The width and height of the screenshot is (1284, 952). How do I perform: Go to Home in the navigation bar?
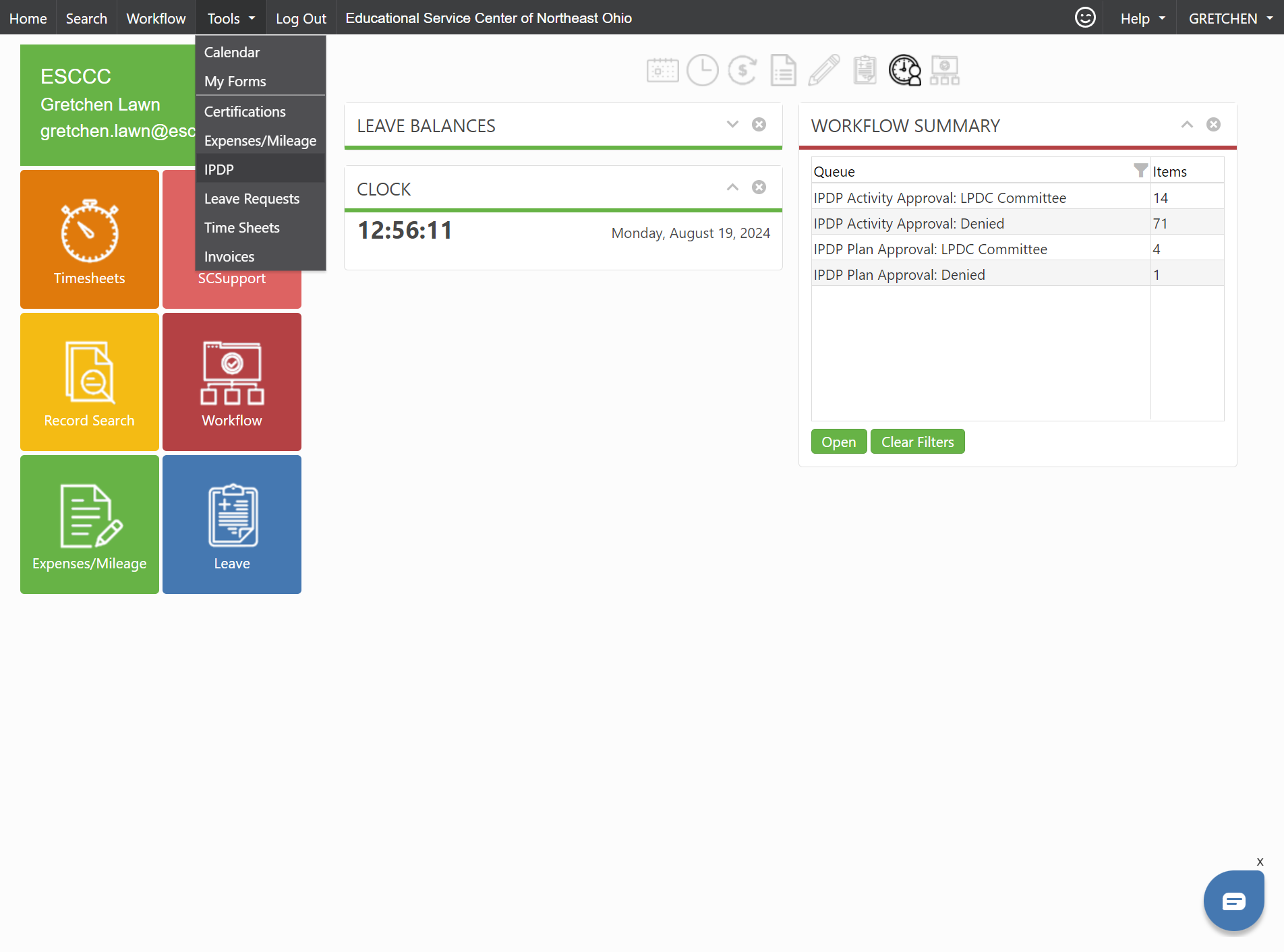click(x=28, y=18)
